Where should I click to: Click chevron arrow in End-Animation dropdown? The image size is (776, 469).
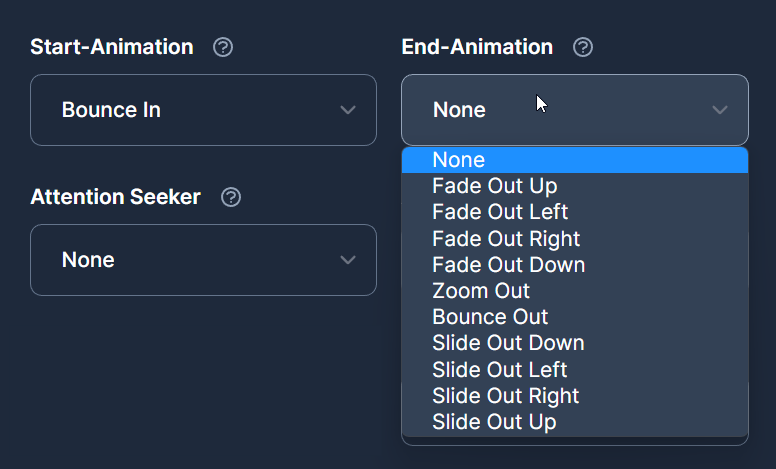pyautogui.click(x=720, y=110)
